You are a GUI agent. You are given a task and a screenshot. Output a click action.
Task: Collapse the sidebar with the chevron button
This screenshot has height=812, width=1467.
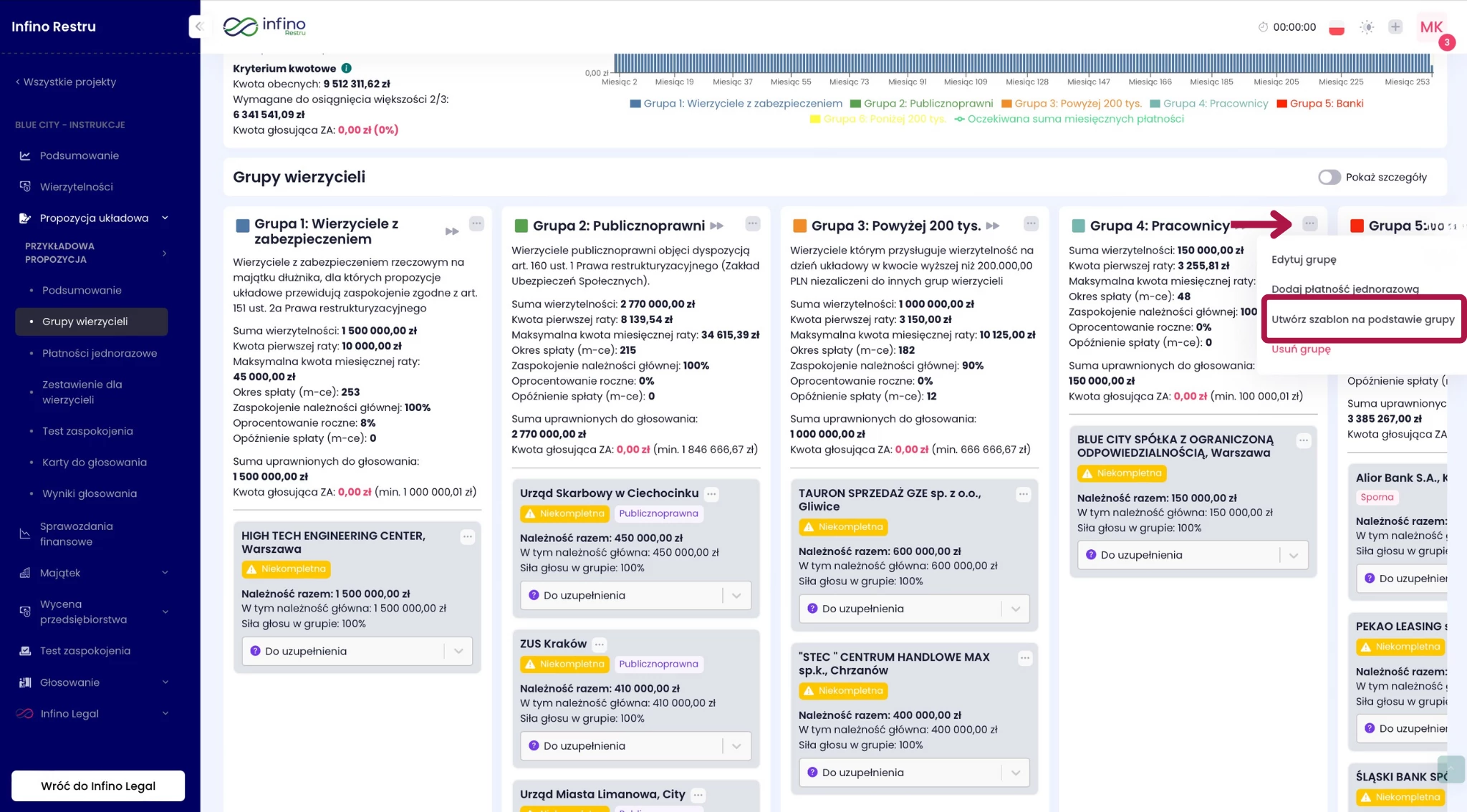[199, 26]
